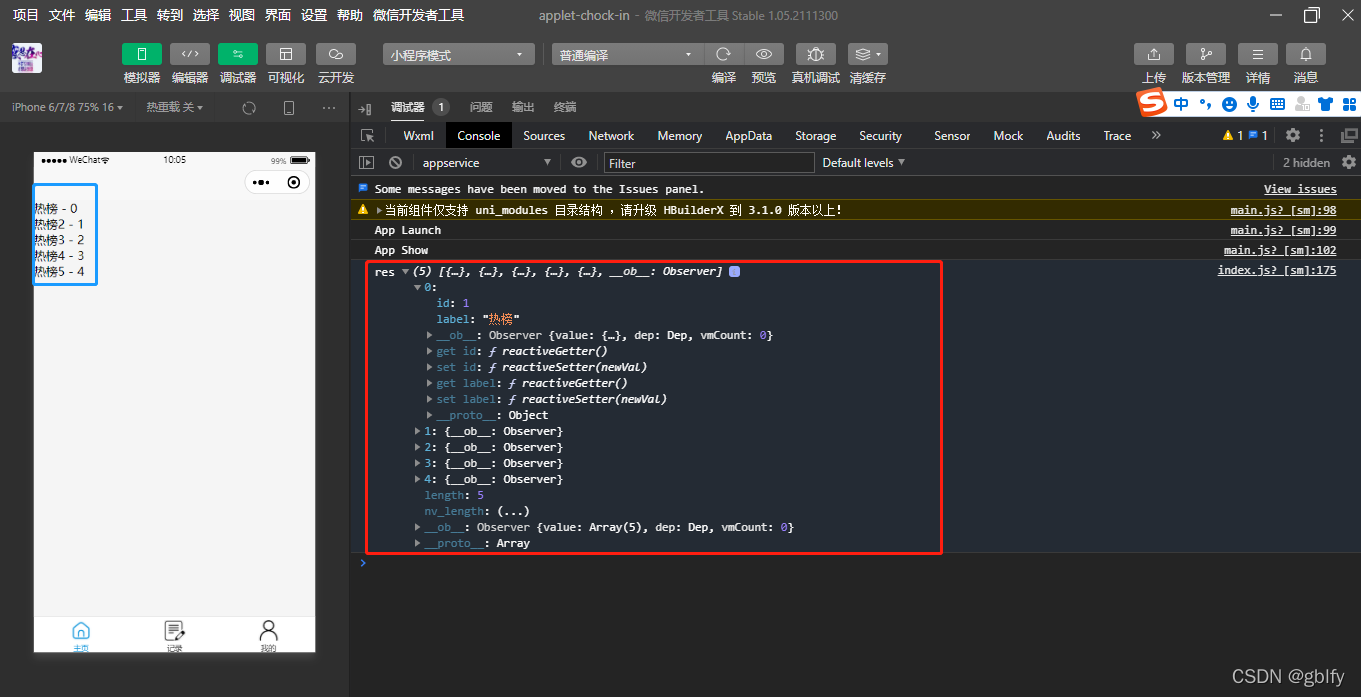Open the 视图 menu
This screenshot has width=1361, height=697.
pyautogui.click(x=242, y=15)
